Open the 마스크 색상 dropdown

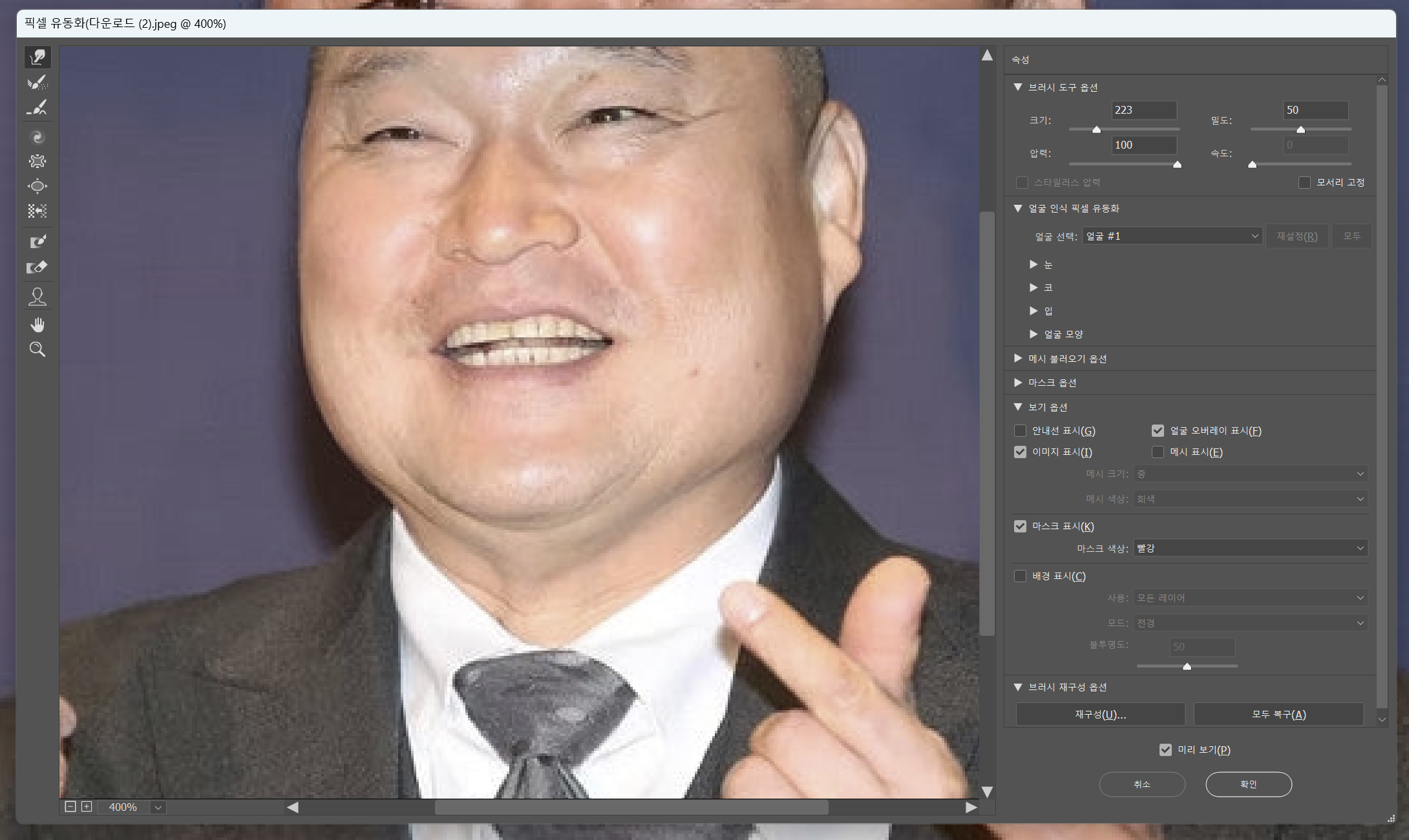[1249, 549]
